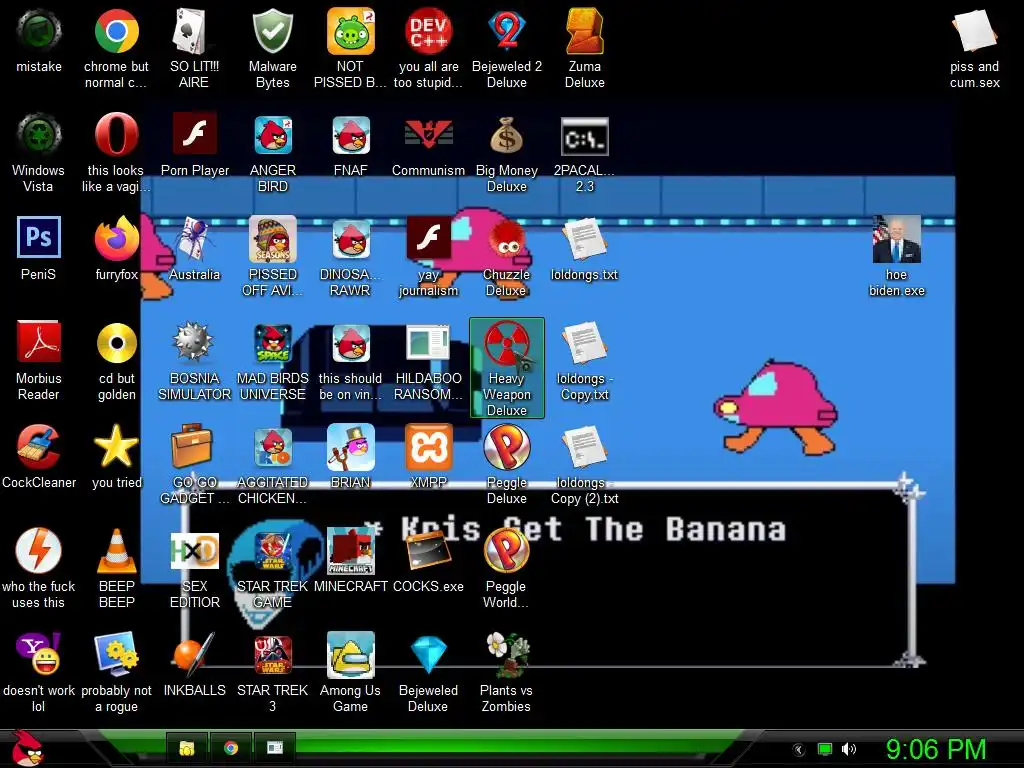1024x768 pixels.
Task: Launch Zuma Deluxe
Action: coord(584,31)
